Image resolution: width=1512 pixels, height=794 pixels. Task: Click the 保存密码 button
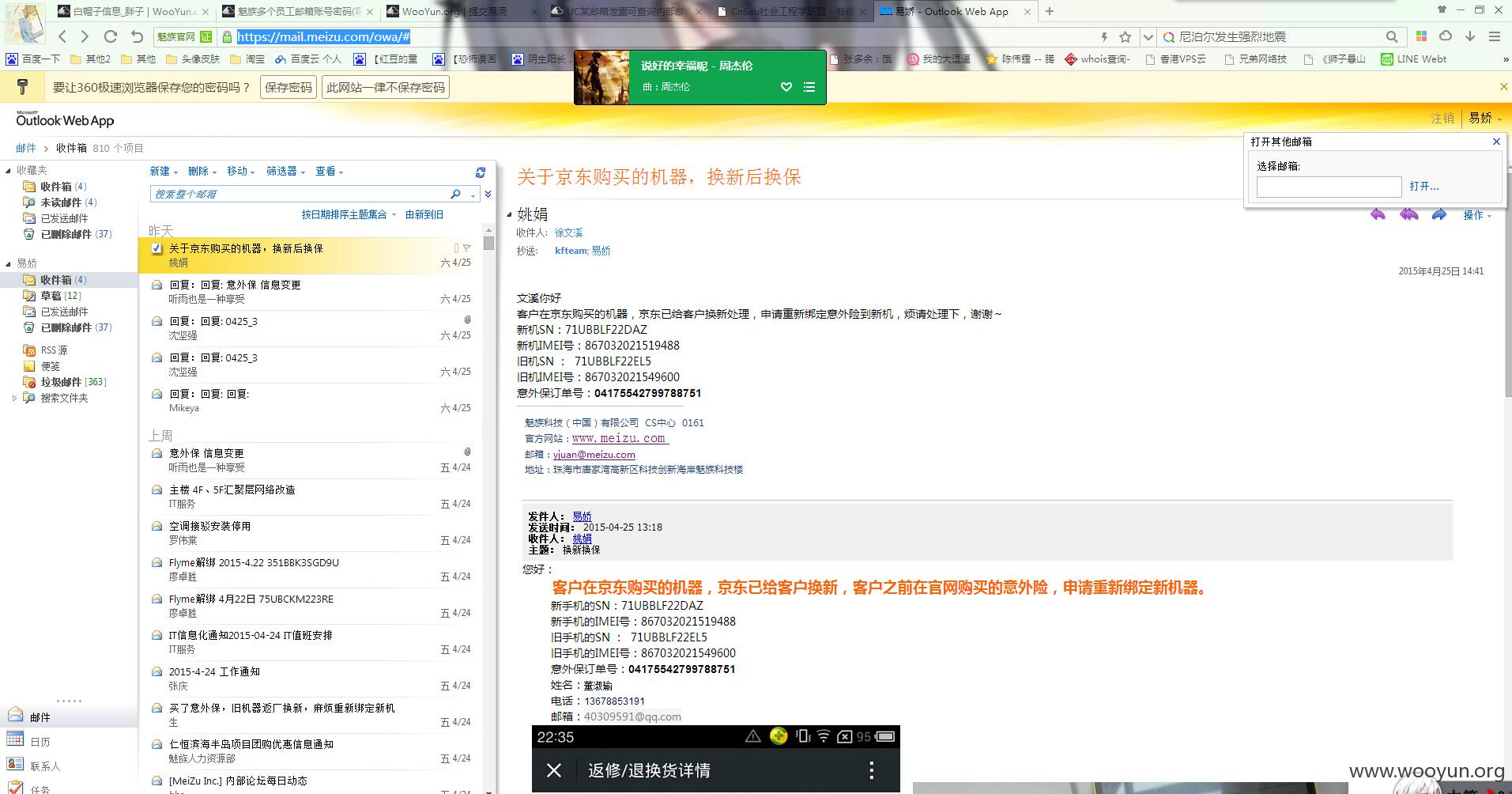pos(288,87)
